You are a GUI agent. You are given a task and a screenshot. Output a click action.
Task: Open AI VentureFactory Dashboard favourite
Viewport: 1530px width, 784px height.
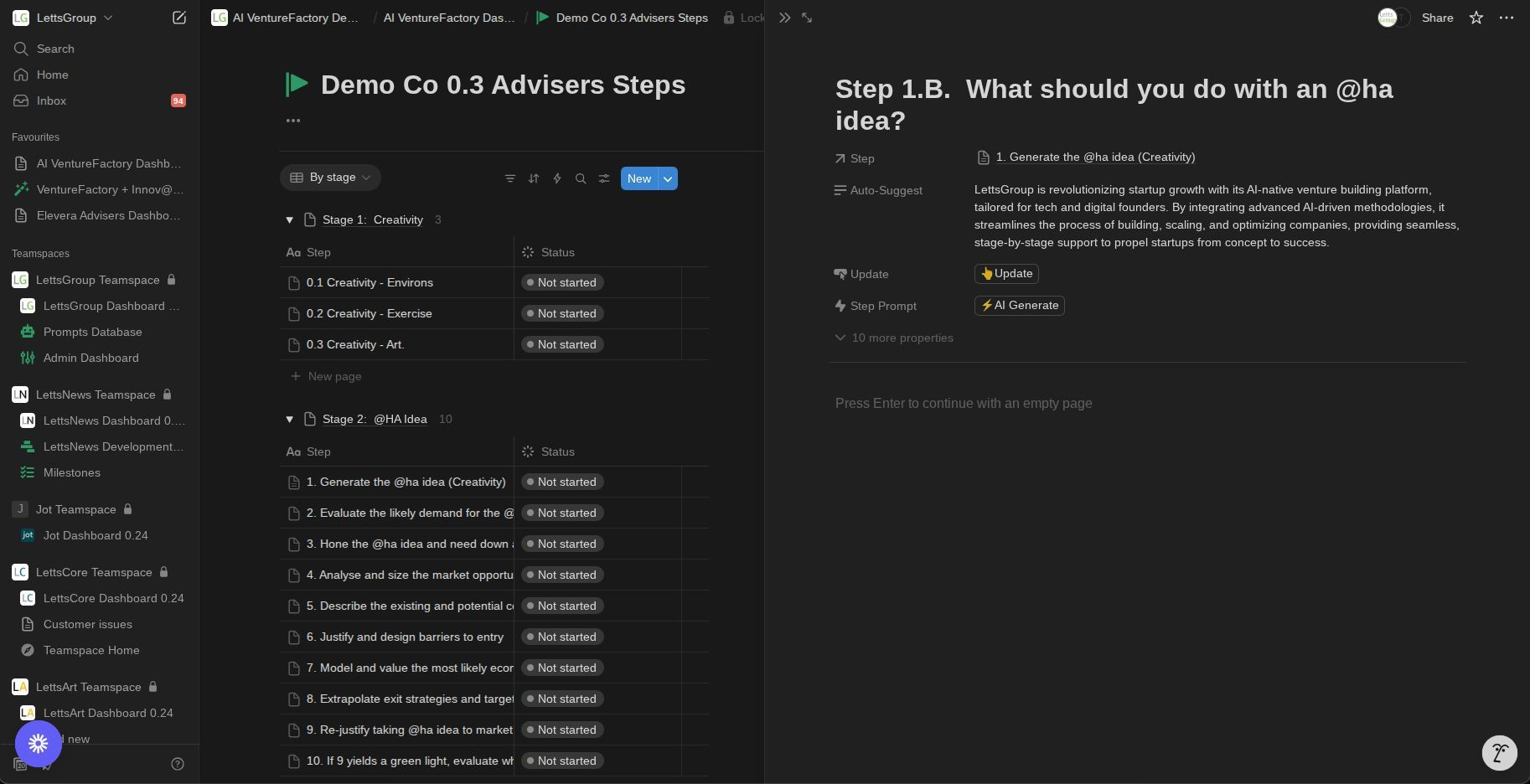100,163
